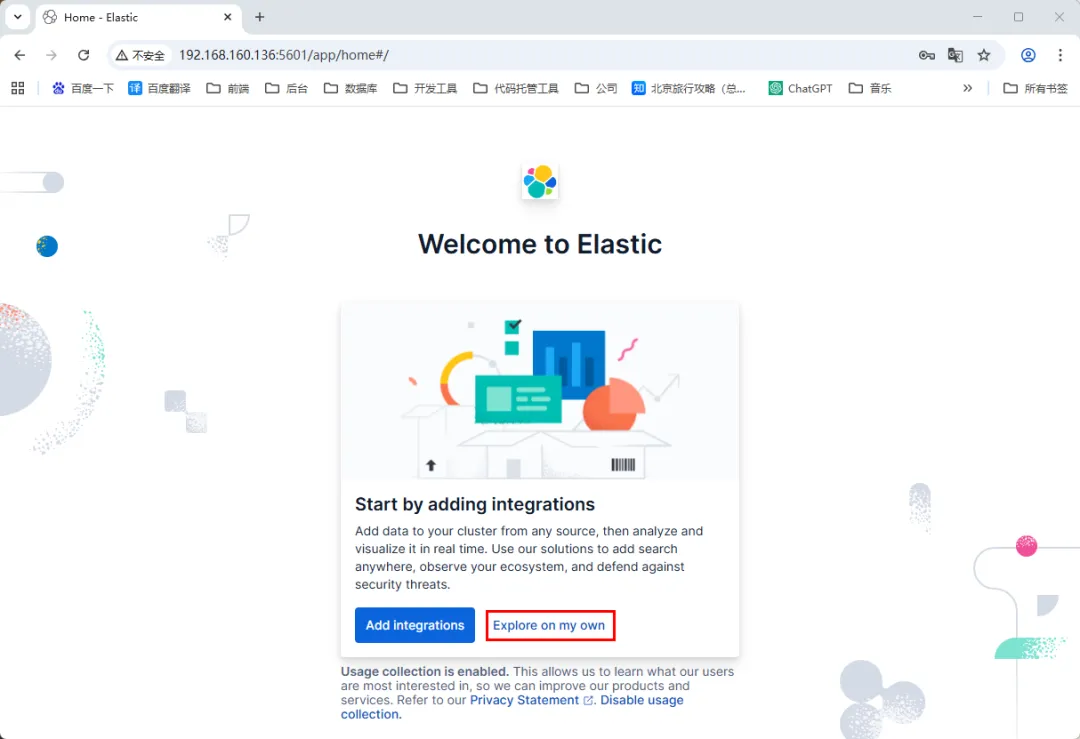This screenshot has height=739, width=1080.
Task: Open a new browser tab
Action: [x=260, y=17]
